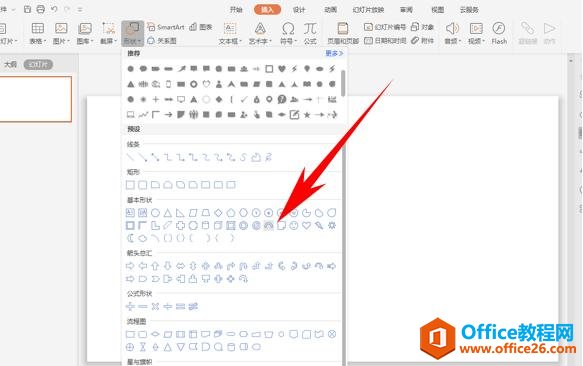583x366 pixels.
Task: Pick the smiley face shape
Action: (294, 225)
